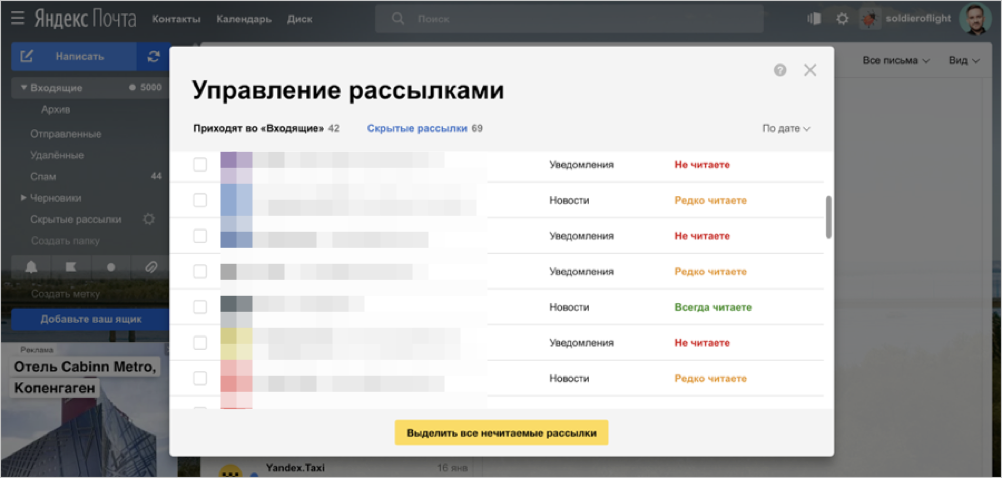The image size is (1002, 478).
Task: Open Календарь page
Action: (x=243, y=19)
